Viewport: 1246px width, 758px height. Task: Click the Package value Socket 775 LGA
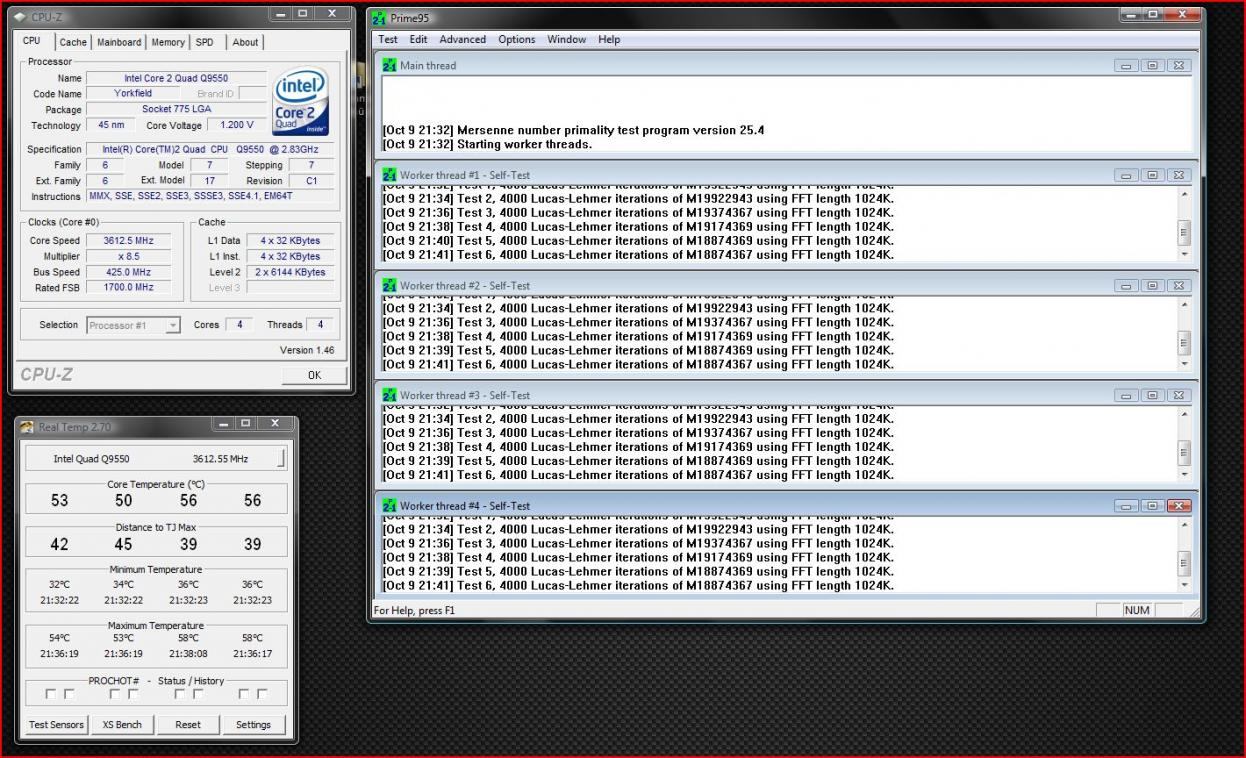click(x=176, y=109)
